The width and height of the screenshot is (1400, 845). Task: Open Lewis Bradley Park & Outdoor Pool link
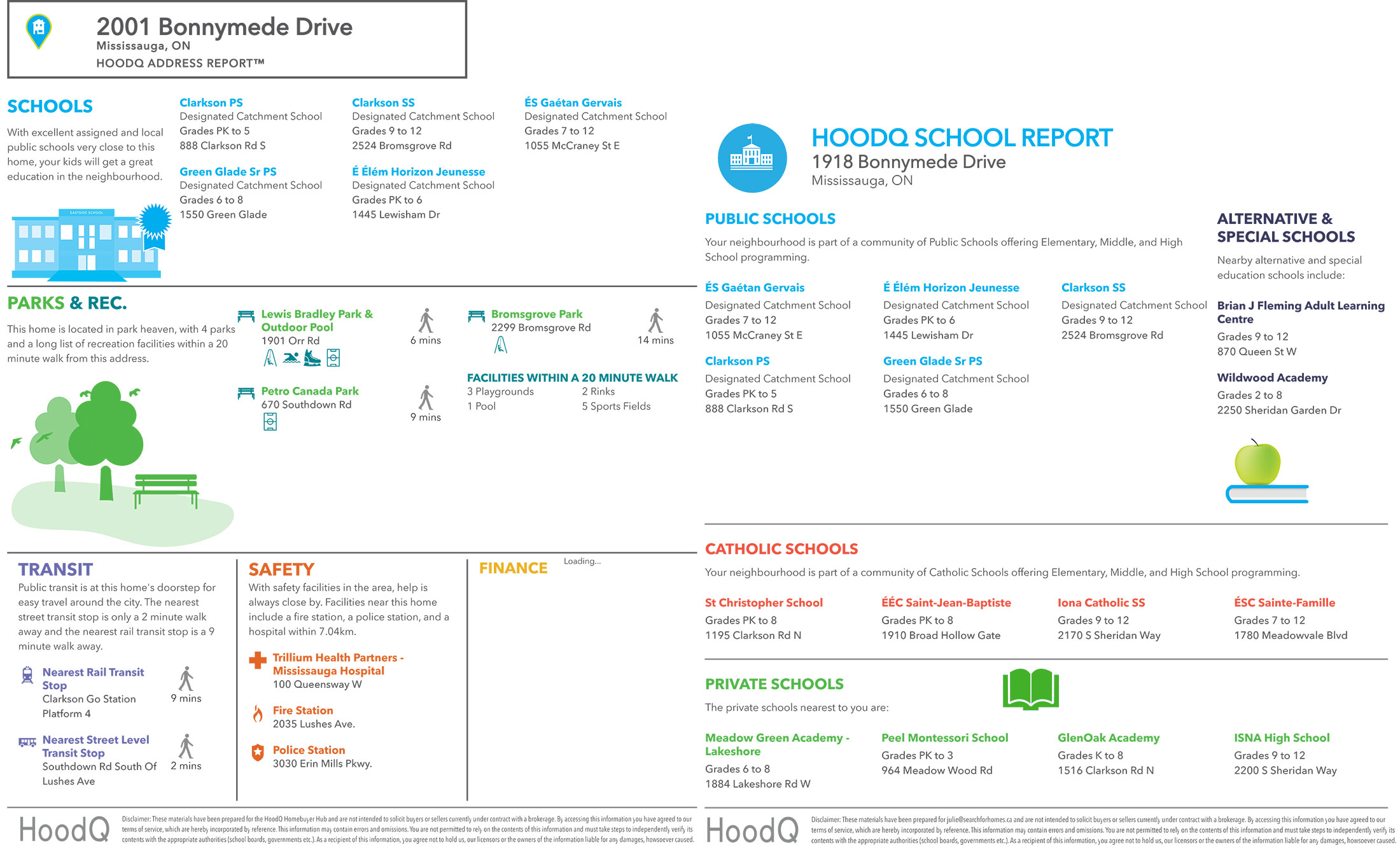point(317,321)
